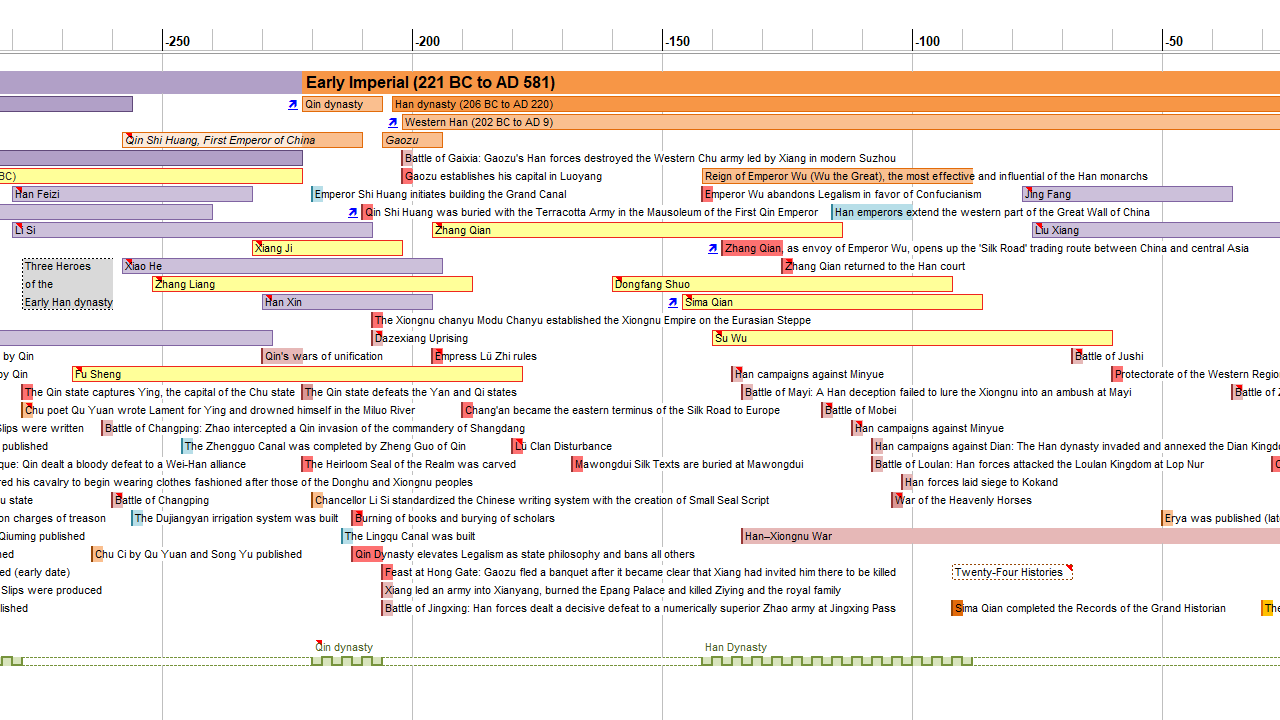
Task: Click the Dongfang Shuo yellow lifespan bar
Action: [x=782, y=284]
